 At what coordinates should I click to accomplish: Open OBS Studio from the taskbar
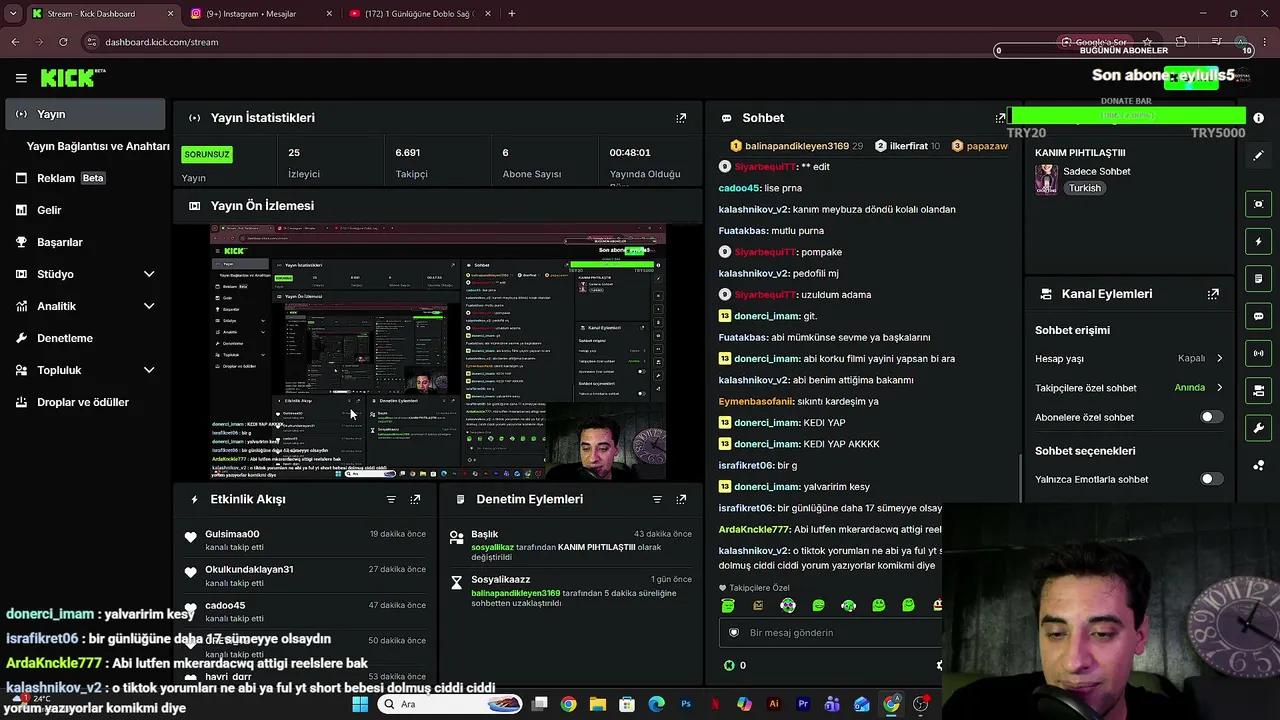[x=920, y=704]
